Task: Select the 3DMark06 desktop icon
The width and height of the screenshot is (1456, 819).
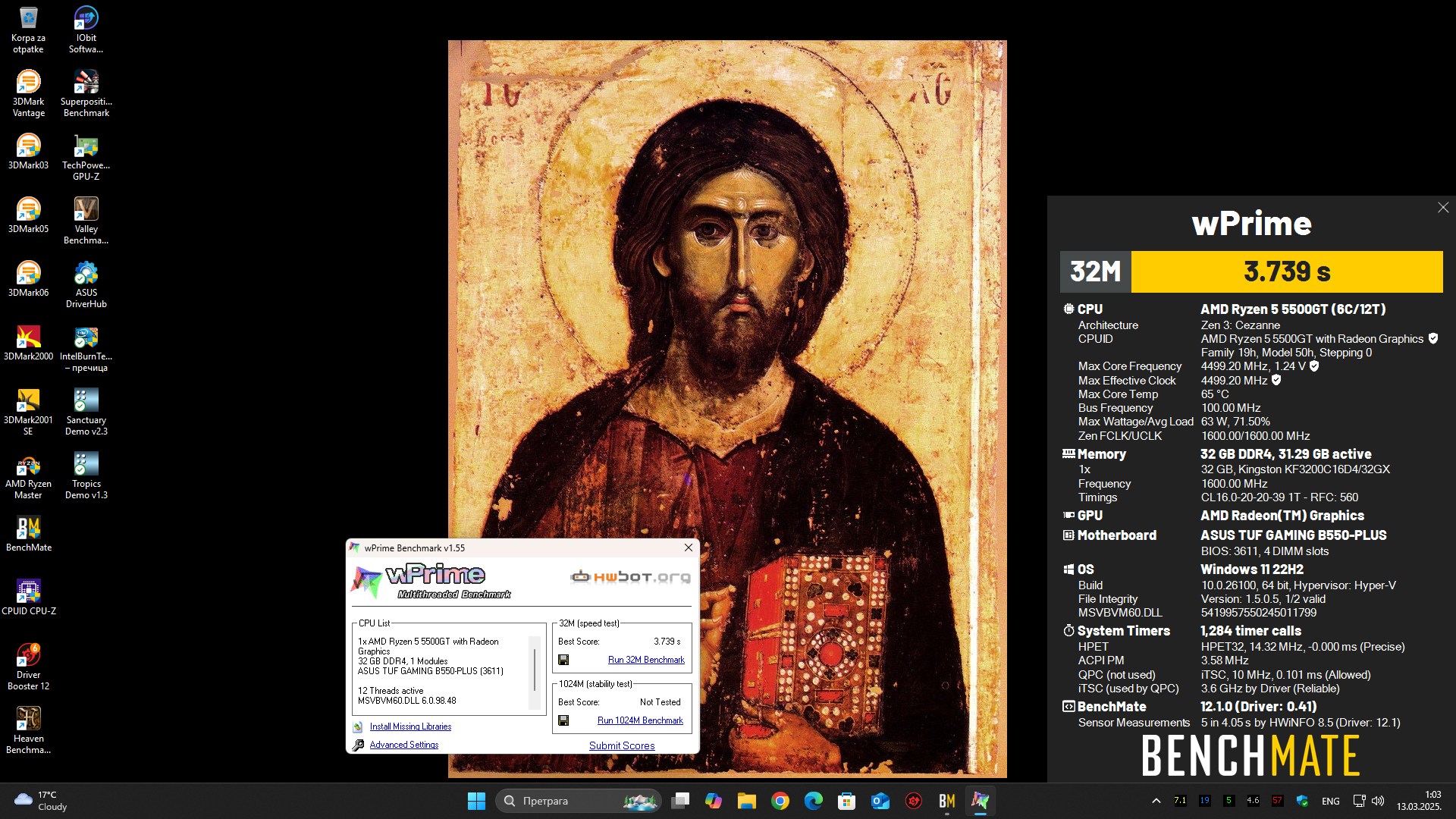Action: pyautogui.click(x=28, y=279)
